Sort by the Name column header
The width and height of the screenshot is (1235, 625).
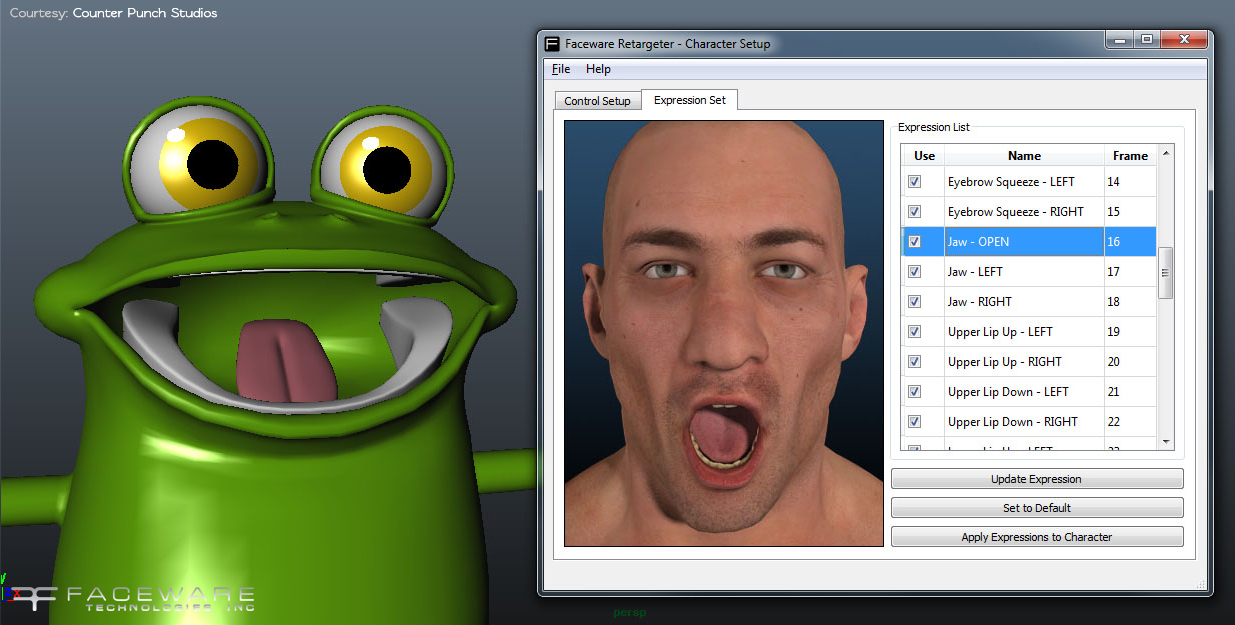pyautogui.click(x=1024, y=156)
